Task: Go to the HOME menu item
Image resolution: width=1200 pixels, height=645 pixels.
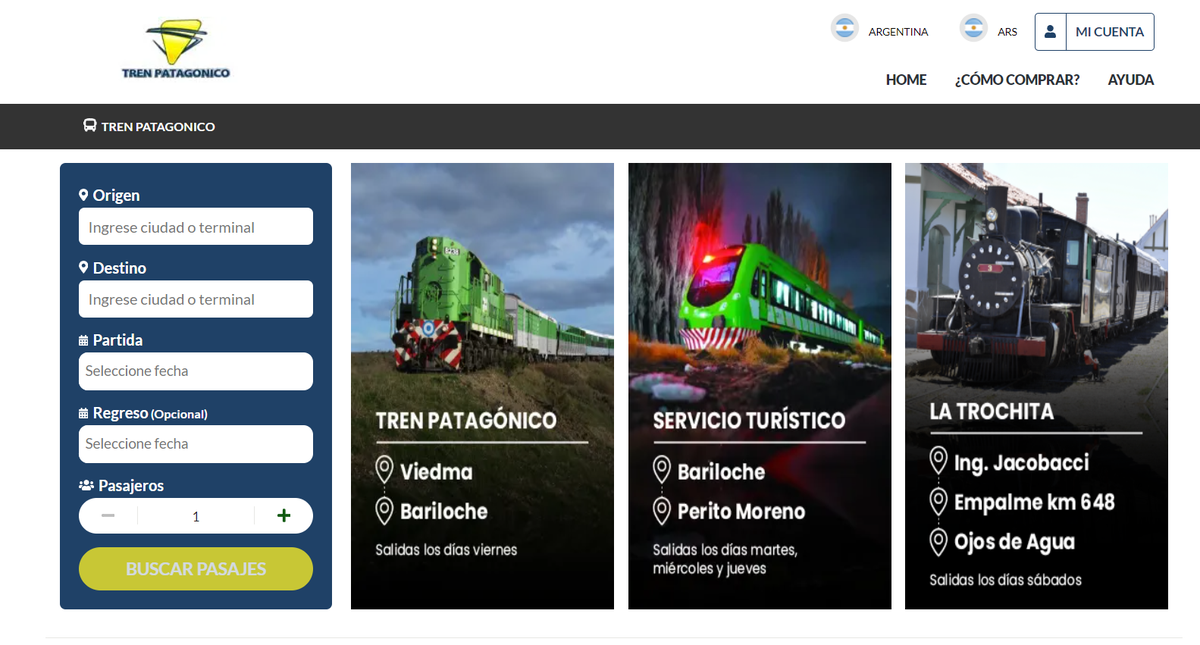Action: [906, 80]
